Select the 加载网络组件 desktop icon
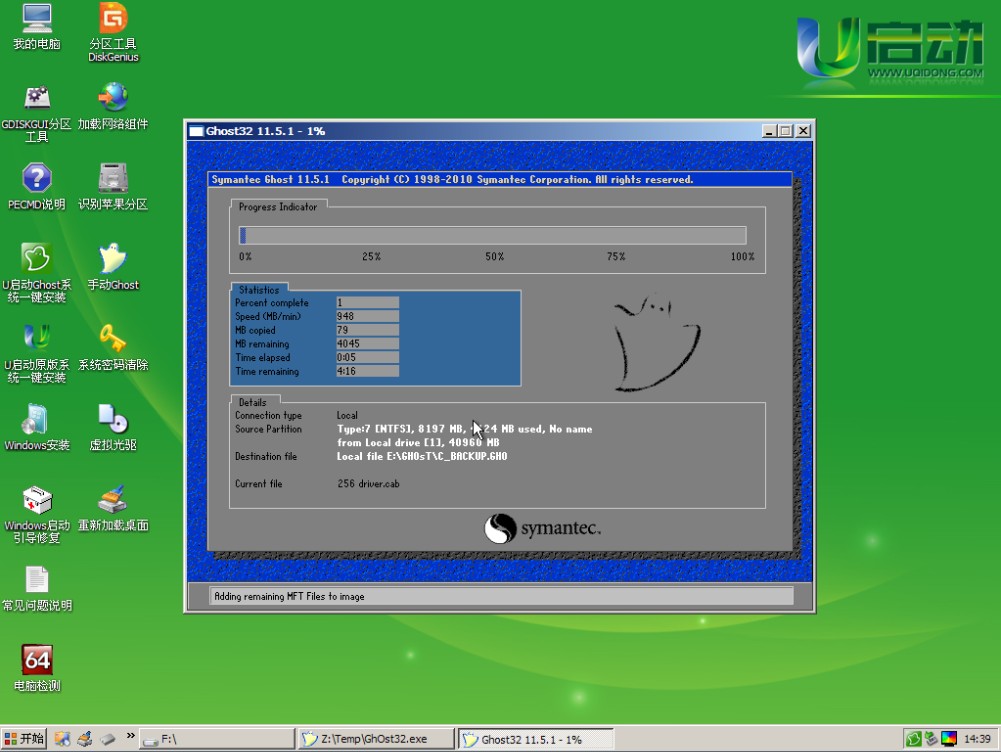The image size is (1001, 752). 113,107
